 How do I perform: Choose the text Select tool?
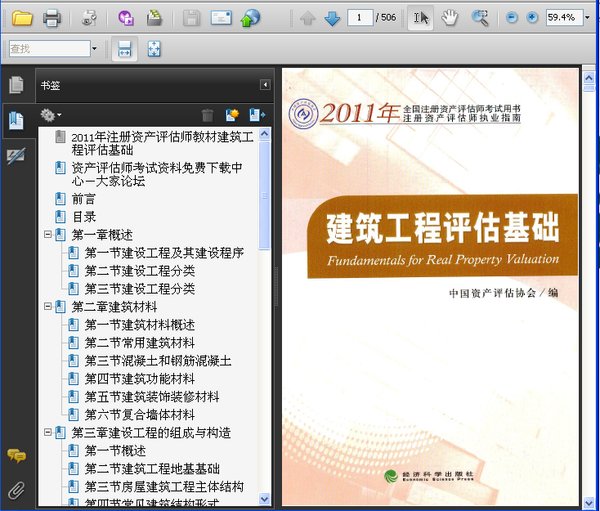tap(421, 18)
